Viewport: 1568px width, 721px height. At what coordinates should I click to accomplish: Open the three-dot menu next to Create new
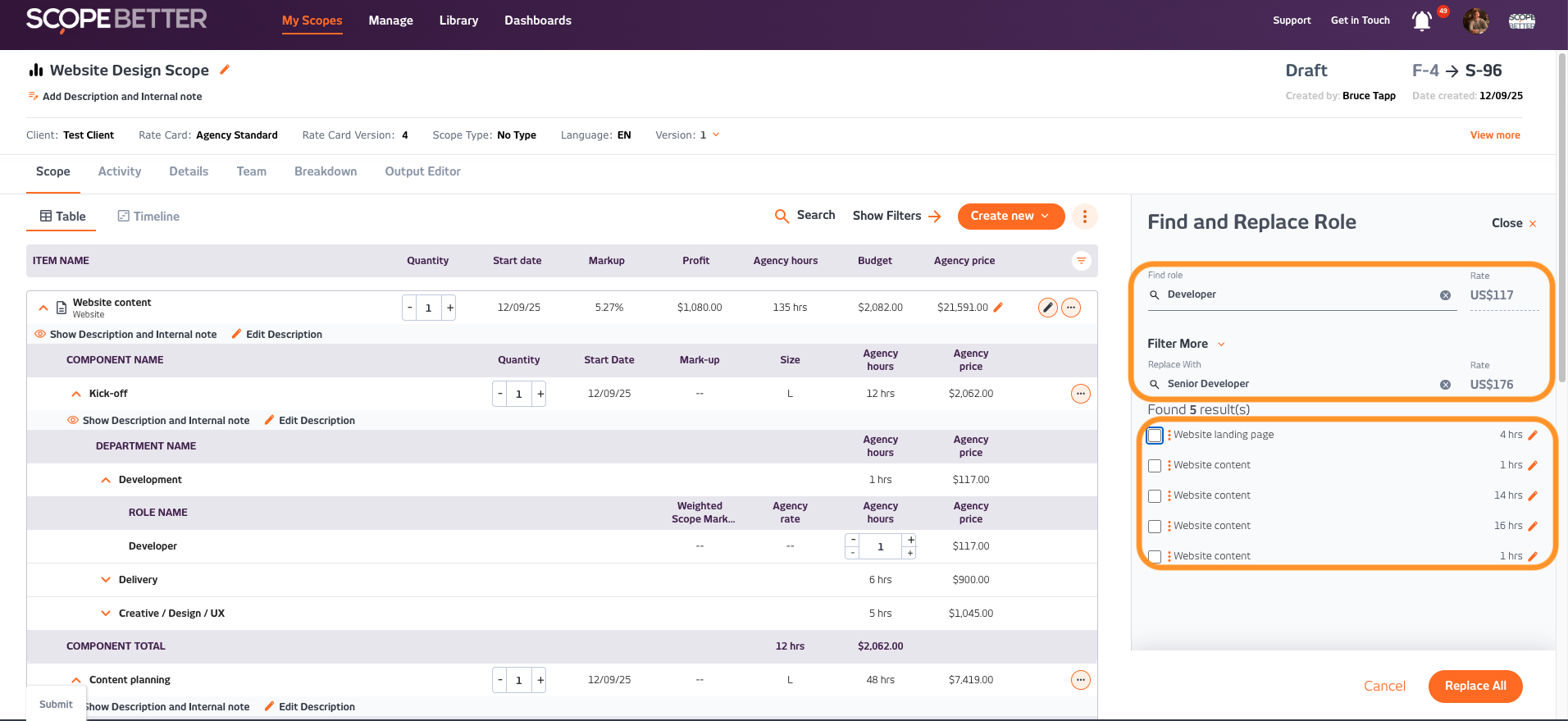(1084, 217)
